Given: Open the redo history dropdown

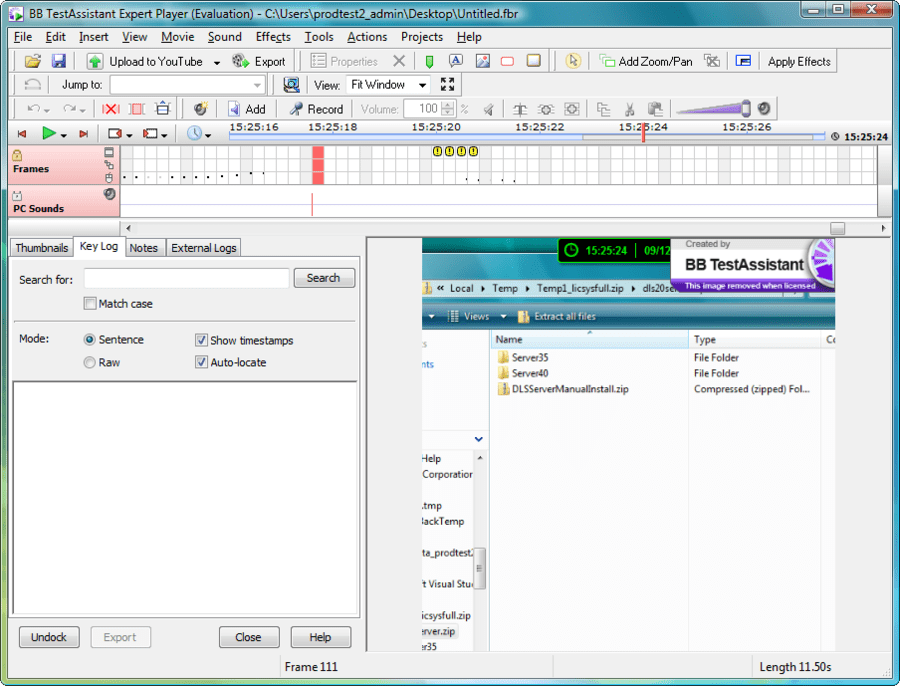Looking at the screenshot, I should point(83,110).
